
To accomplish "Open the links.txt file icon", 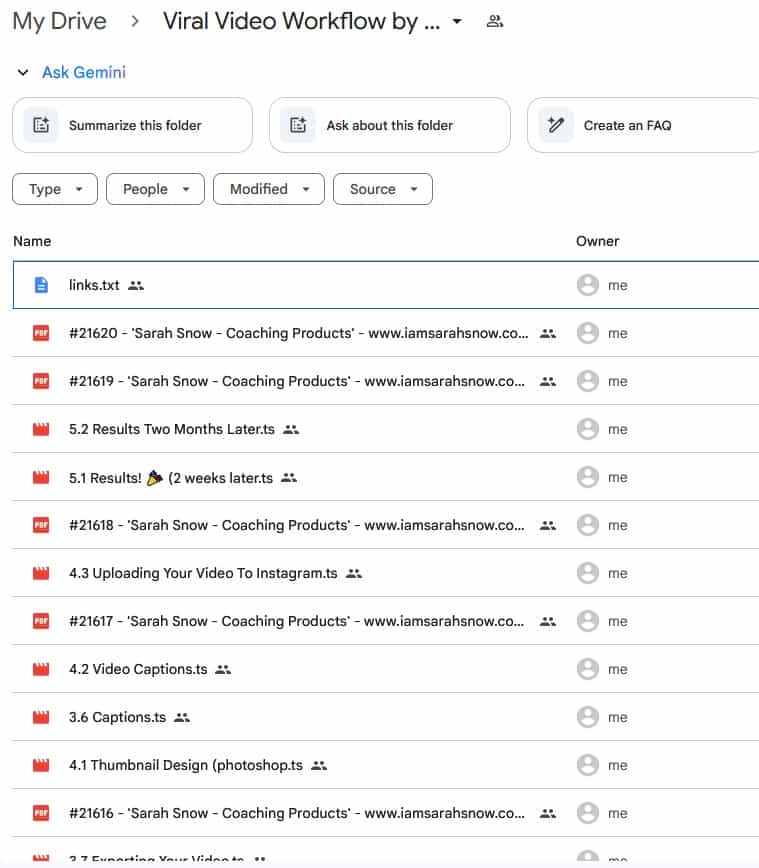I will point(39,284).
